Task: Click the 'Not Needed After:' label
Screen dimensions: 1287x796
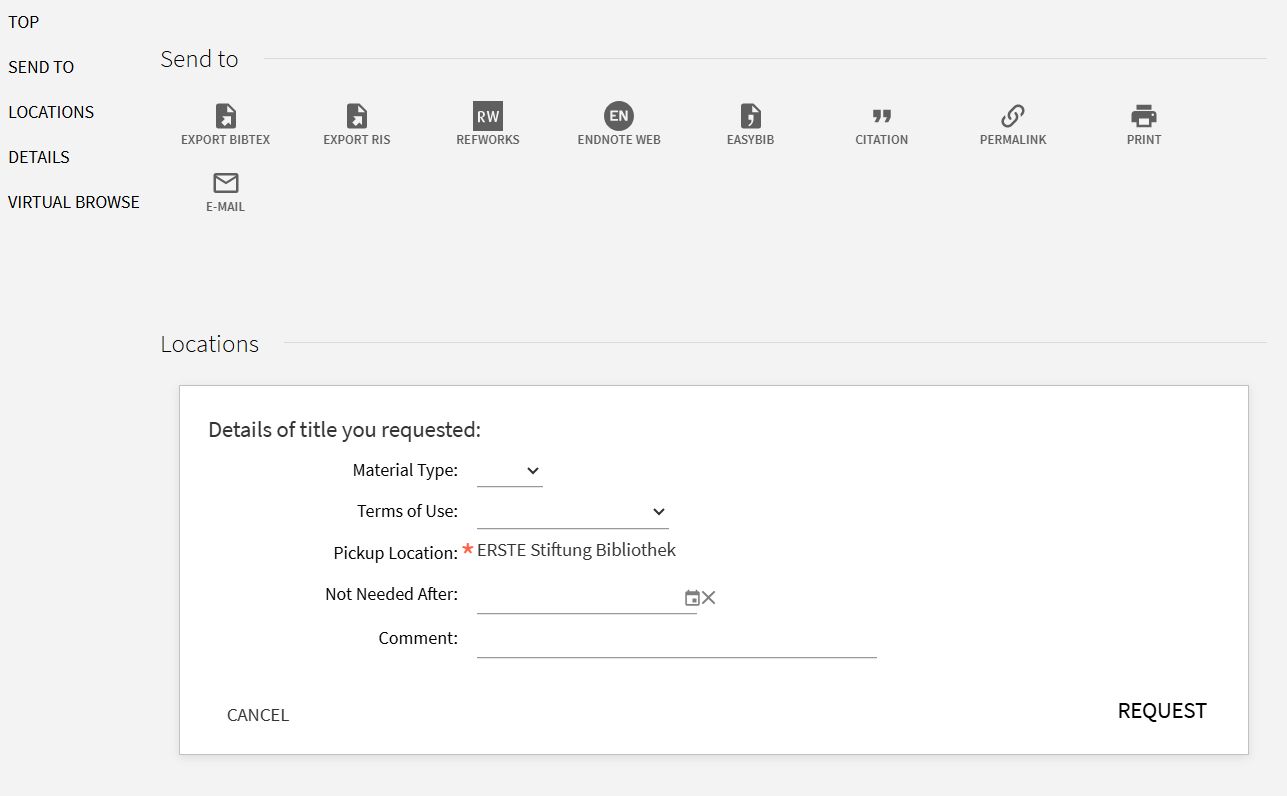Action: pyautogui.click(x=392, y=594)
